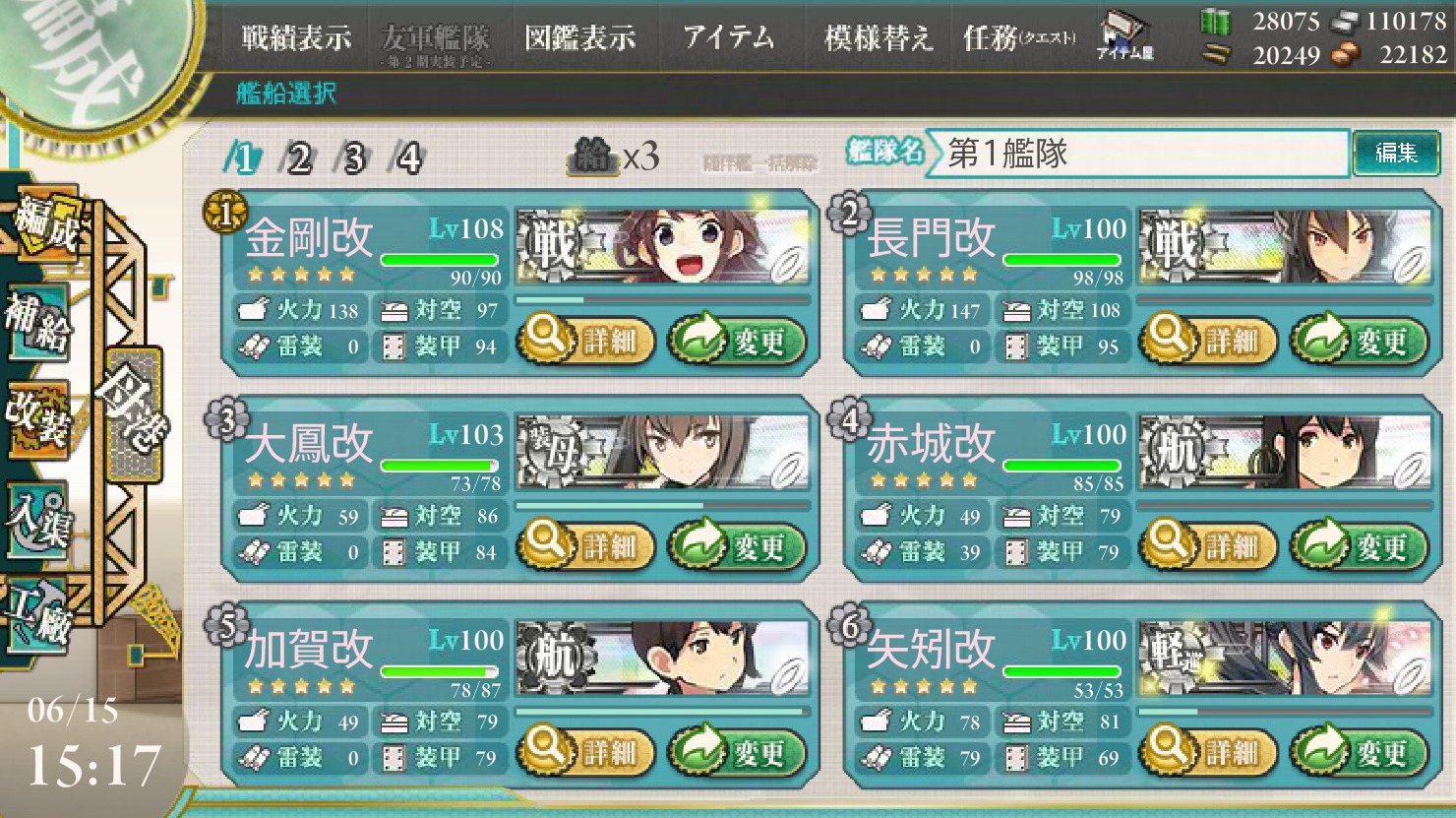1456x818 pixels.
Task: Open the 戦績表示 menu item
Action: pos(296,38)
